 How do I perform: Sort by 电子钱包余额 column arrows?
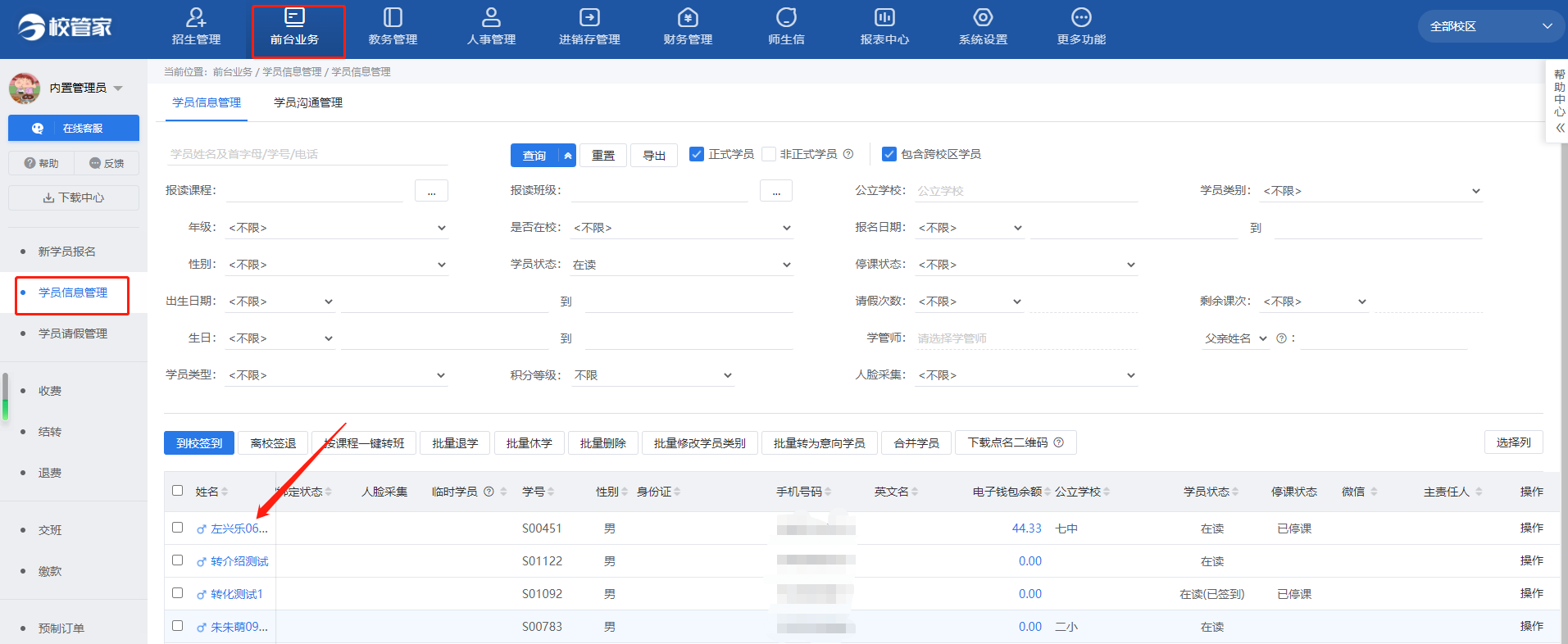pos(1048,492)
